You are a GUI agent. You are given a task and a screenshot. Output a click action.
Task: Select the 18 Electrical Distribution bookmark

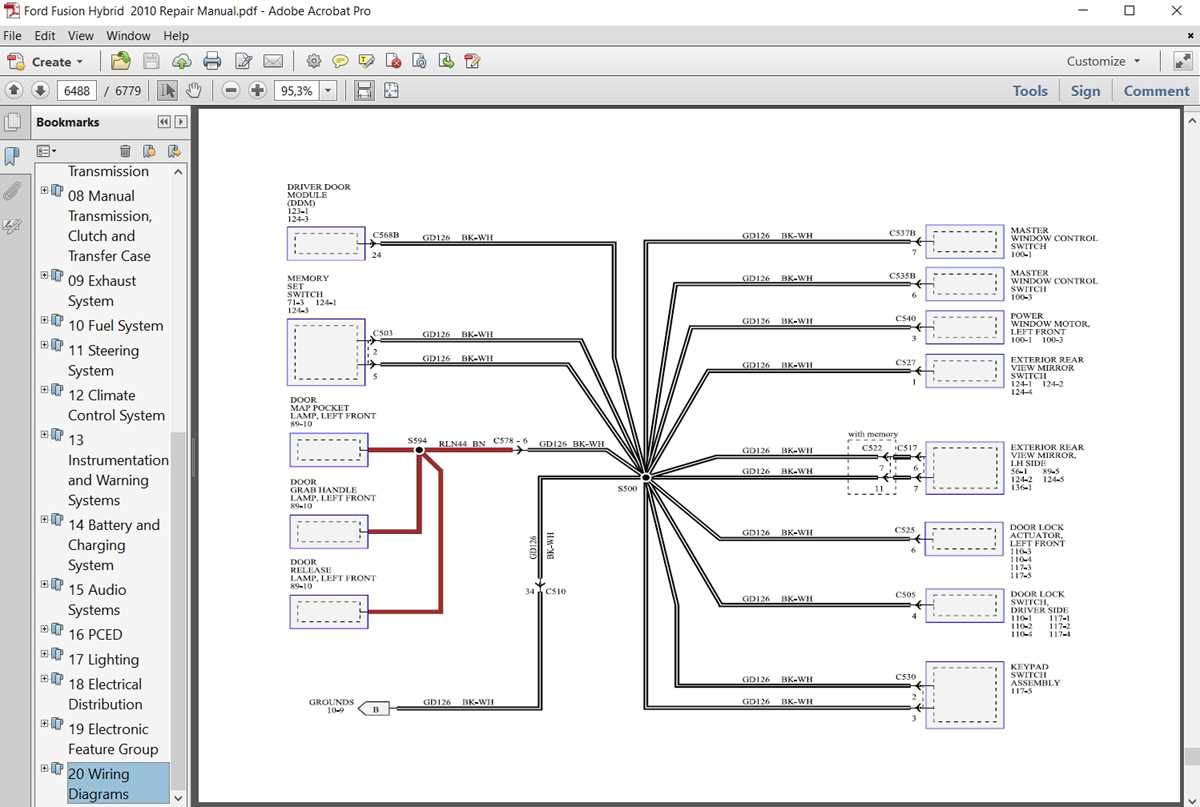[105, 694]
